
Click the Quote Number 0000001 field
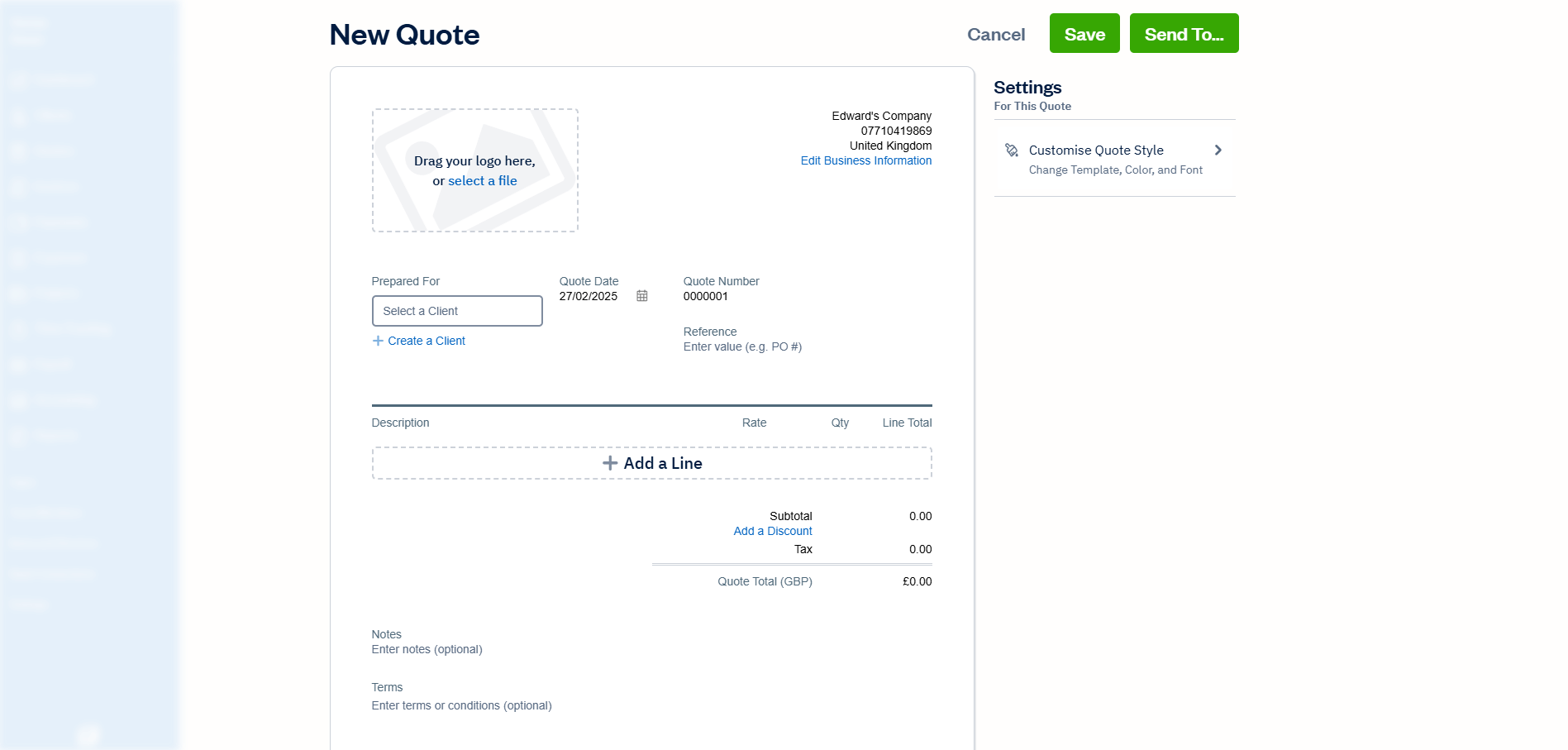(706, 296)
